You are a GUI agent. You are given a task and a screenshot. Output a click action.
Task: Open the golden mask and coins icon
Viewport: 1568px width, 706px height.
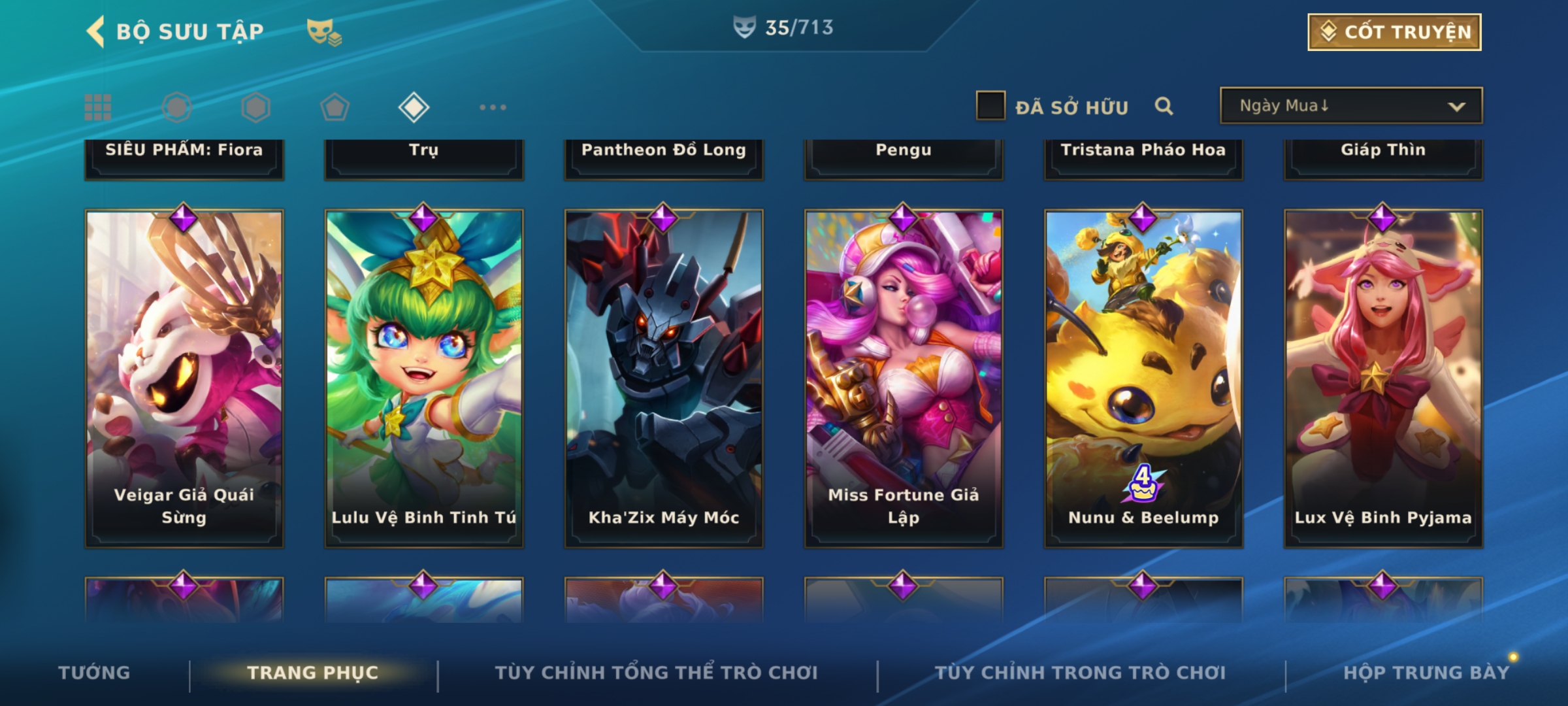[x=324, y=32]
